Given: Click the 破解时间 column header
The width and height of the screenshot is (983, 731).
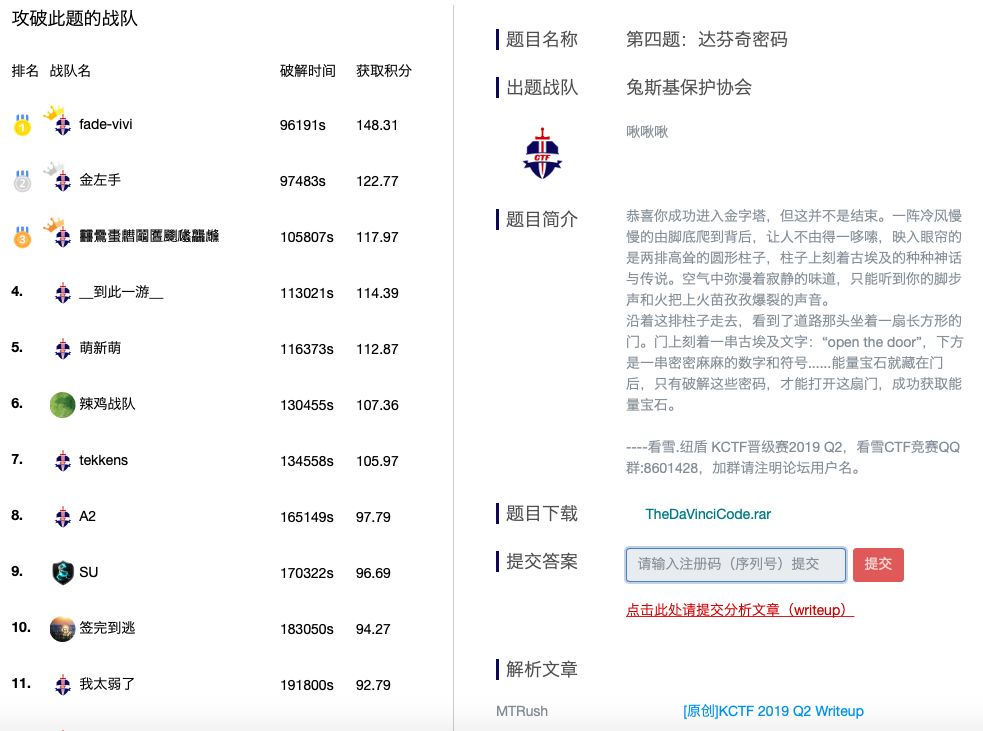Looking at the screenshot, I should (x=308, y=71).
